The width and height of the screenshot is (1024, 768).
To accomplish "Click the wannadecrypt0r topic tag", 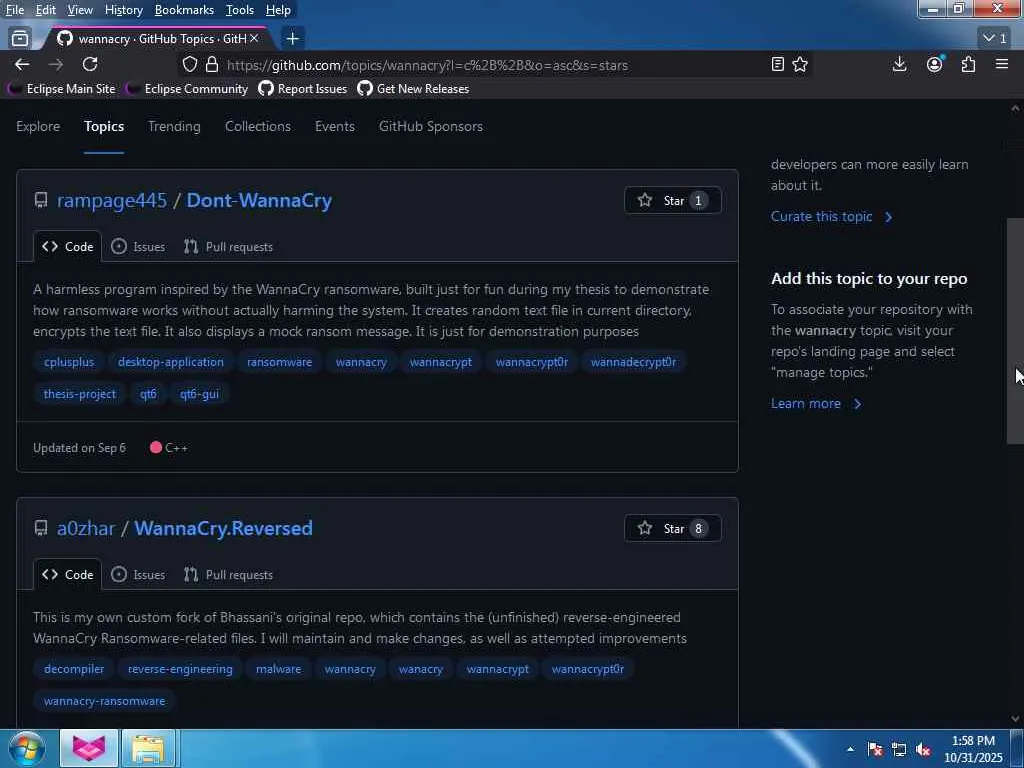I will (633, 362).
